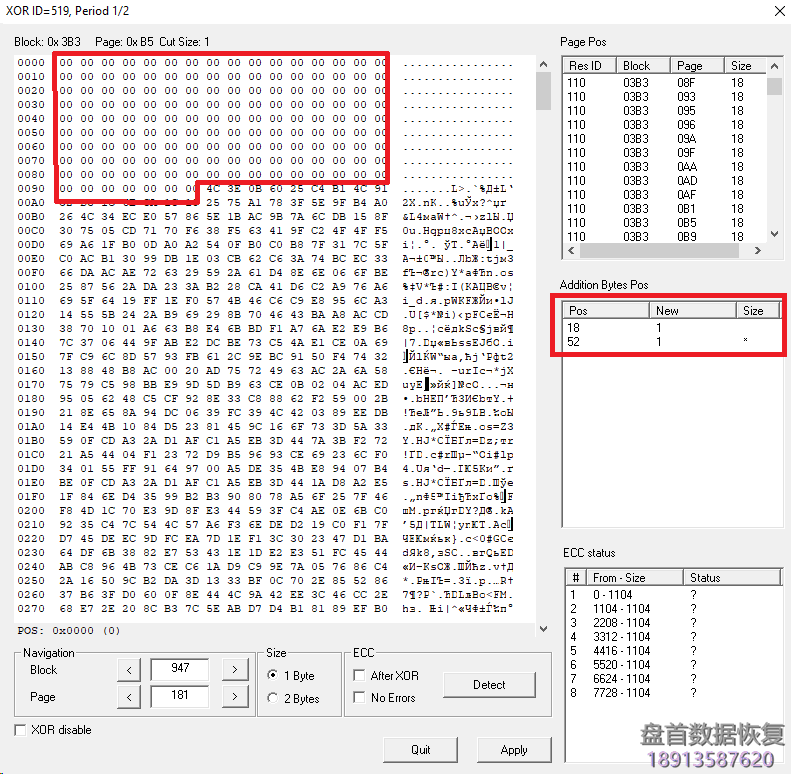Viewport: 791px width, 774px height.
Task: Enable the After XOR checkbox
Action: (x=360, y=675)
